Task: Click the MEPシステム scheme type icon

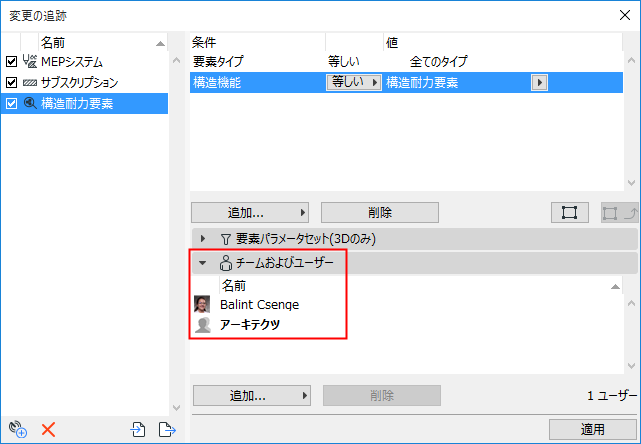Action: [30, 62]
